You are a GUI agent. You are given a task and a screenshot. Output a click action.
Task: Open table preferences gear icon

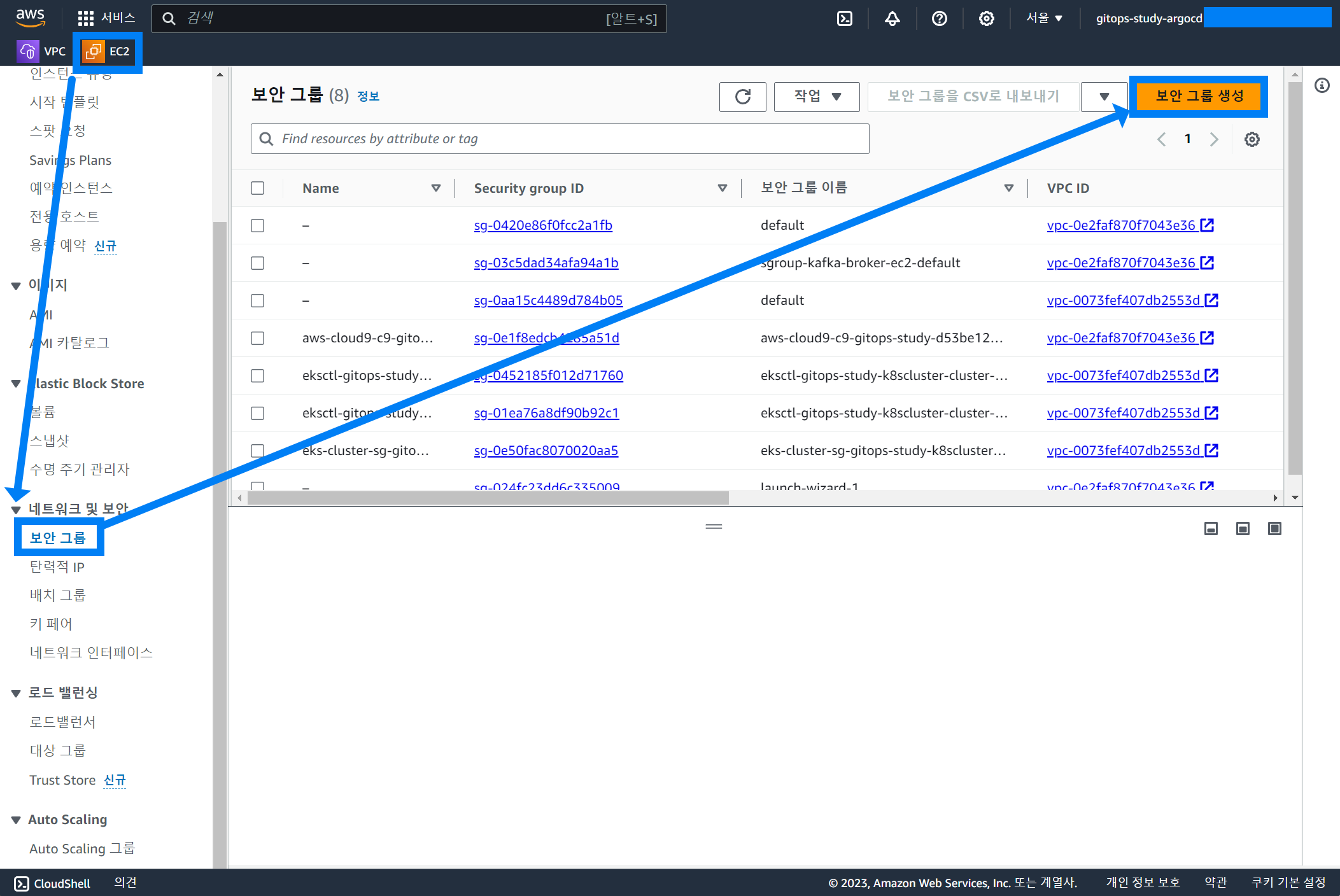click(1252, 139)
